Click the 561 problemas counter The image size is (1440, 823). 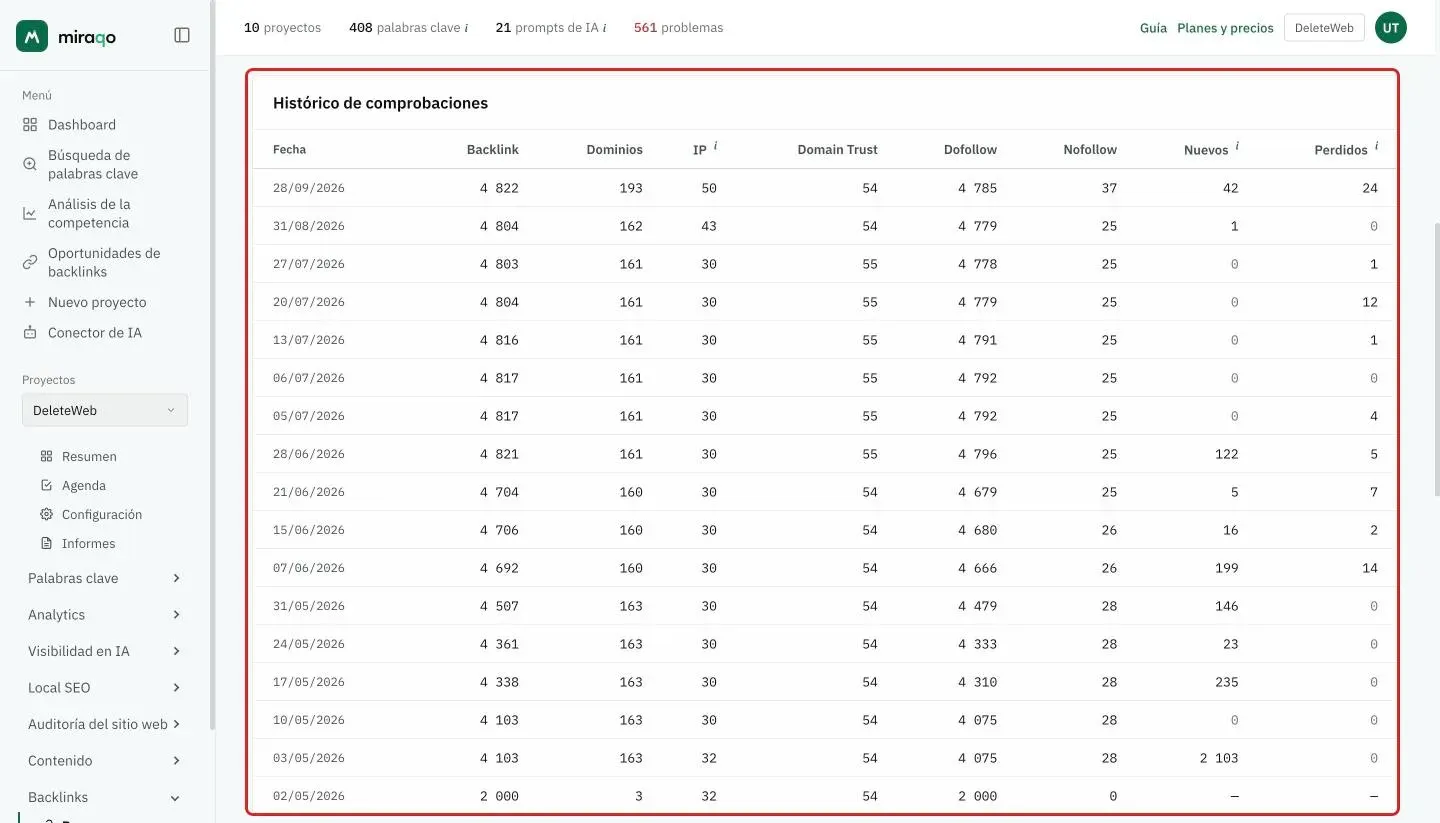[678, 28]
